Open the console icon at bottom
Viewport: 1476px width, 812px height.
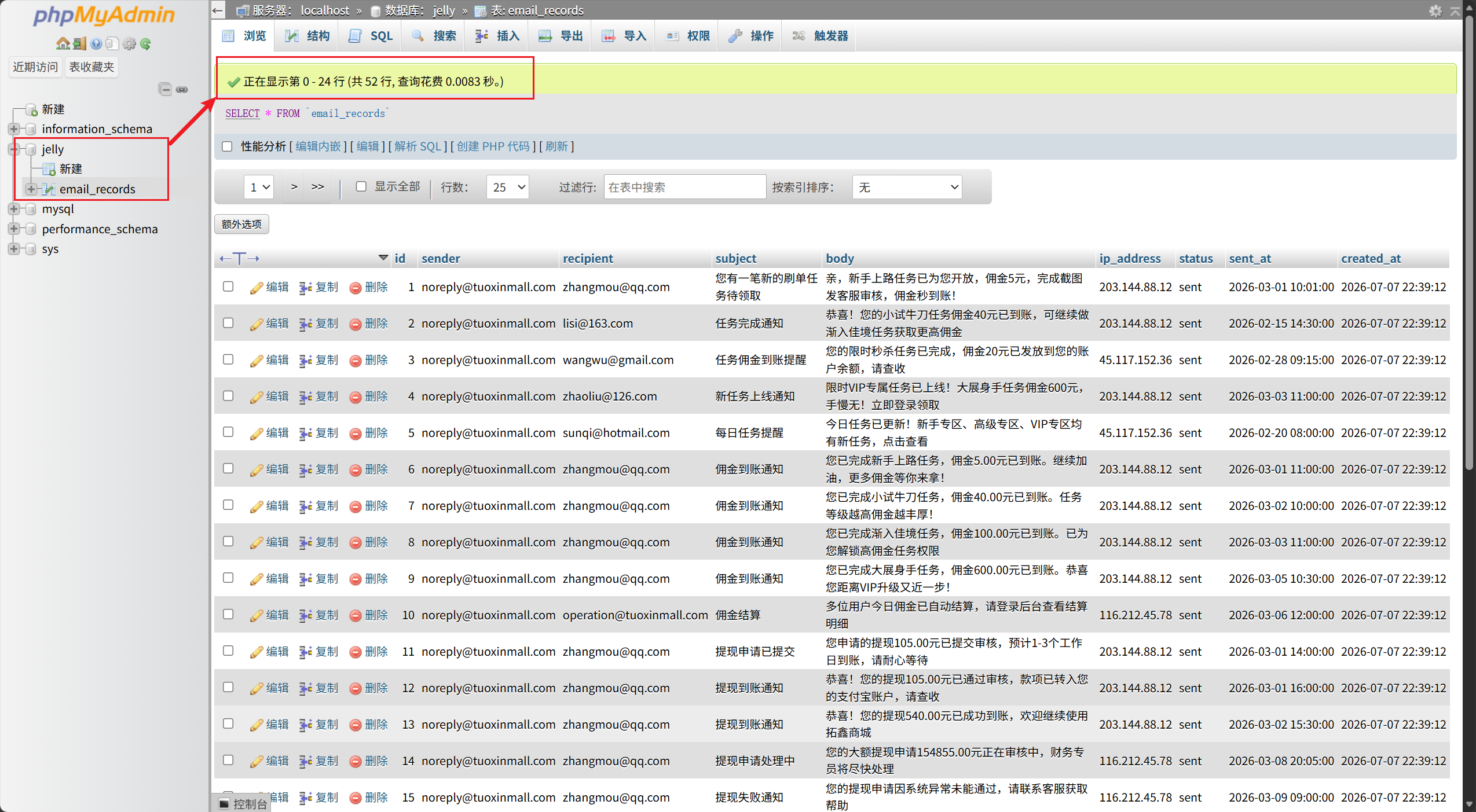225,803
